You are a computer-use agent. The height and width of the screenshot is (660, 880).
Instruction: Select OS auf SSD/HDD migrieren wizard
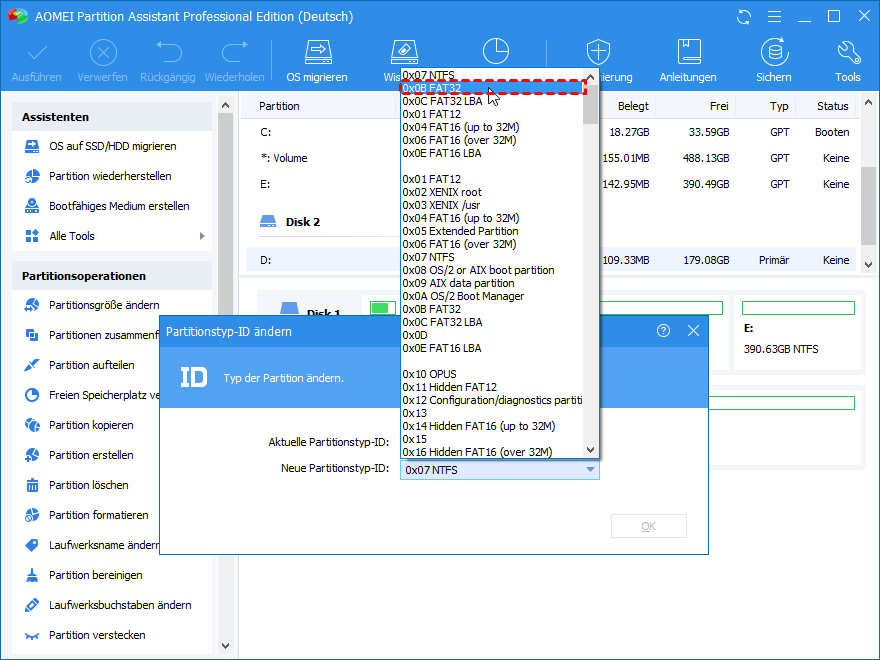112,146
